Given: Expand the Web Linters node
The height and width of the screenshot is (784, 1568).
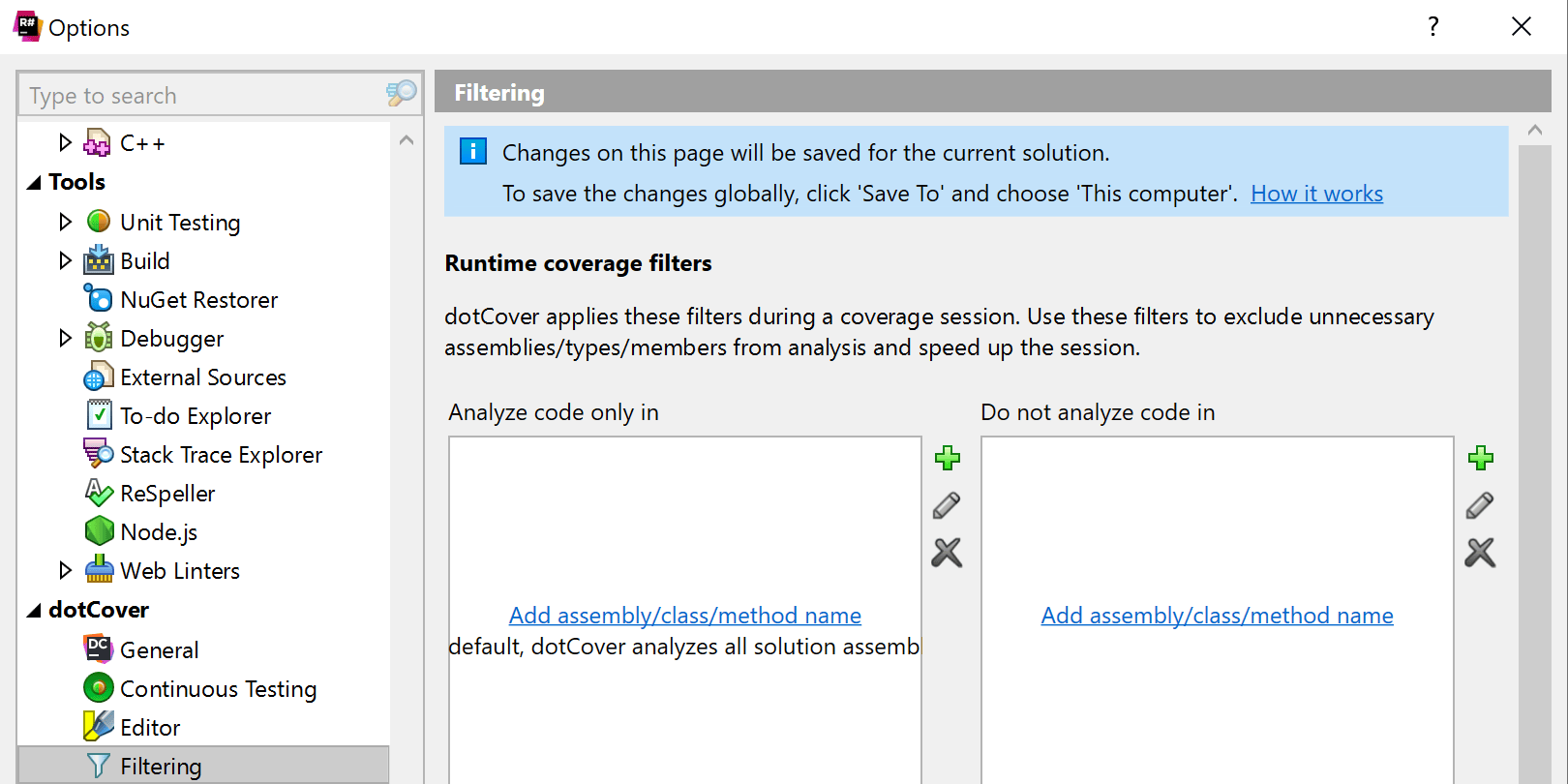Looking at the screenshot, I should coord(65,570).
